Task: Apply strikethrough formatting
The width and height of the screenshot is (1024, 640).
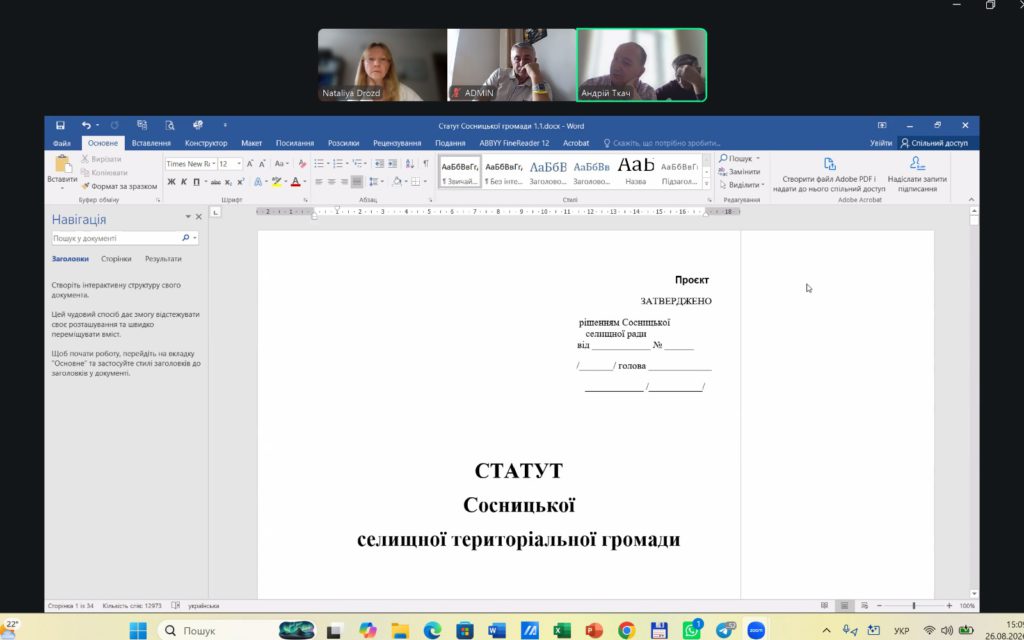Action: 216,182
